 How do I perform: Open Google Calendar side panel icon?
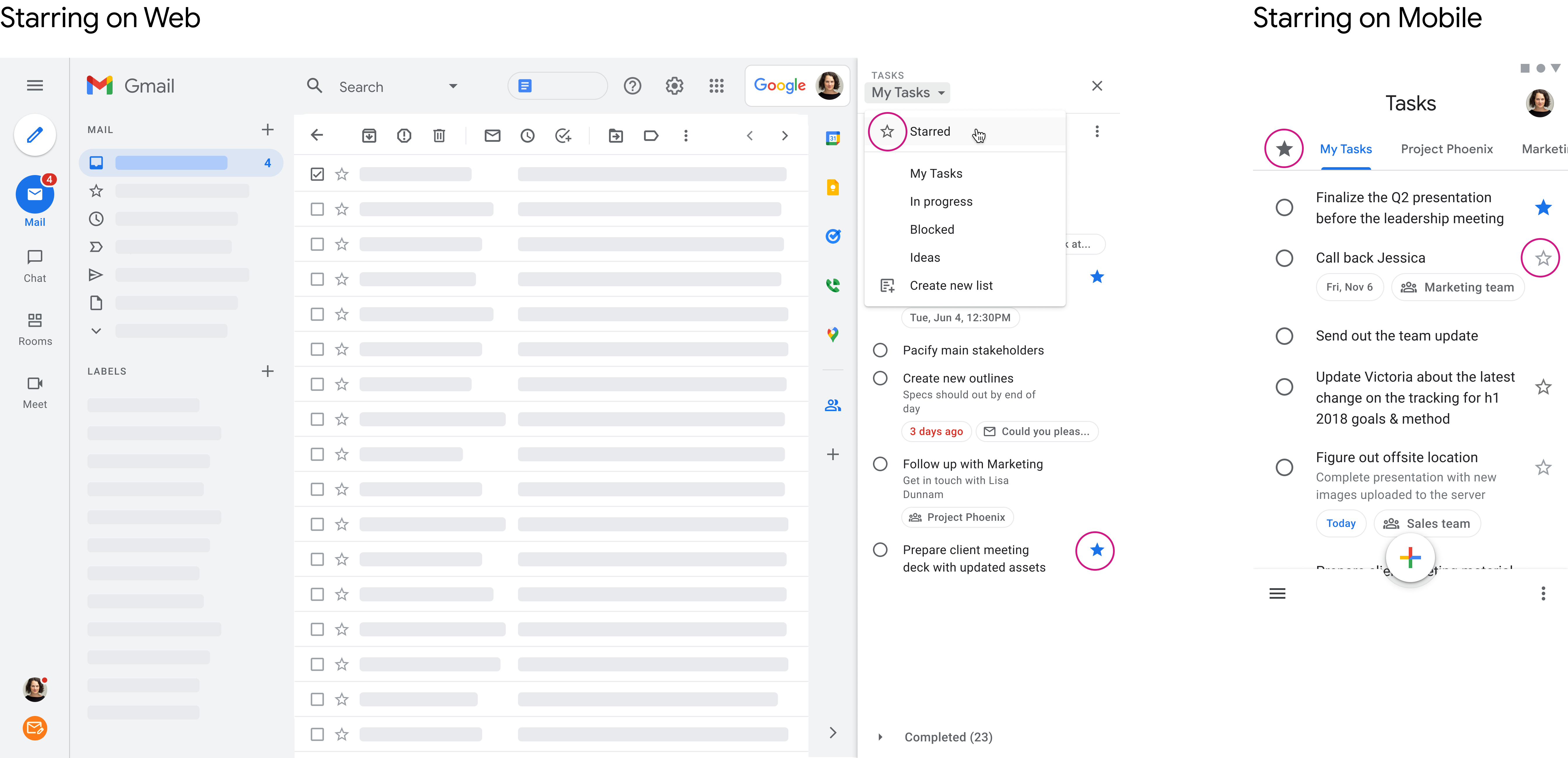tap(833, 138)
